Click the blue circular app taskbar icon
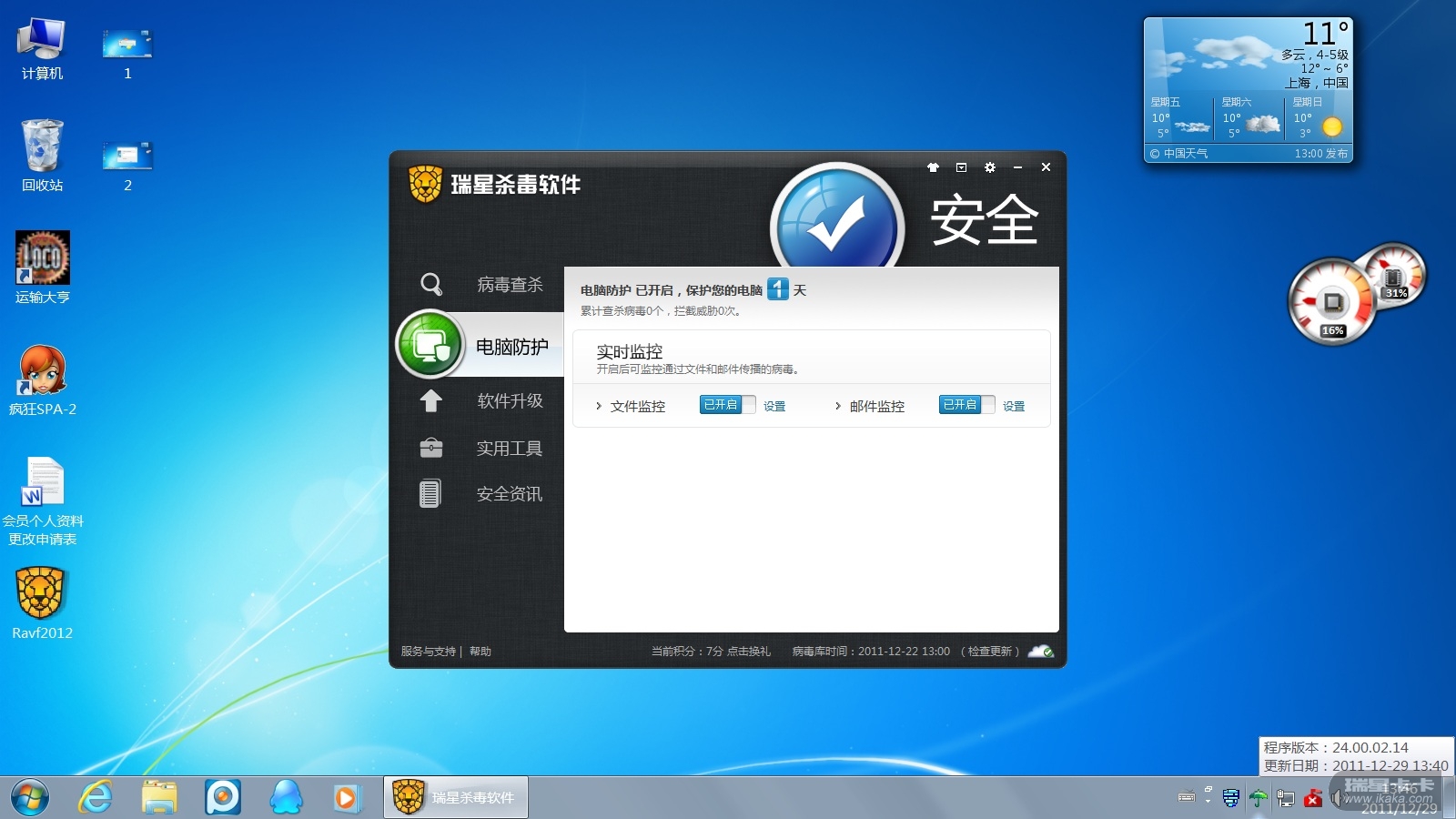The height and width of the screenshot is (819, 1456). pyautogui.click(x=223, y=797)
